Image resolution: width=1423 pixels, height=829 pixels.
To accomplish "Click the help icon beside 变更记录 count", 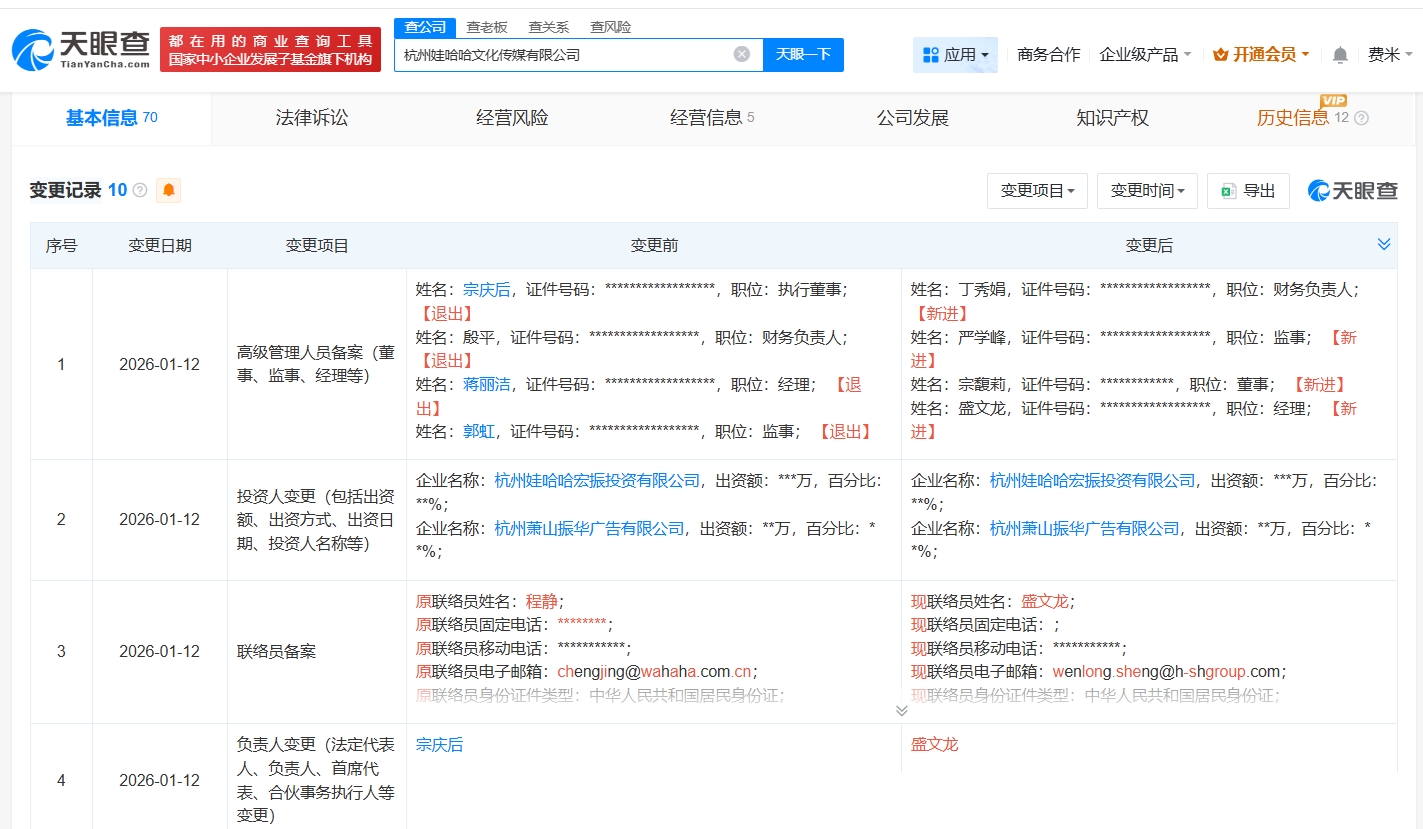I will [x=140, y=190].
